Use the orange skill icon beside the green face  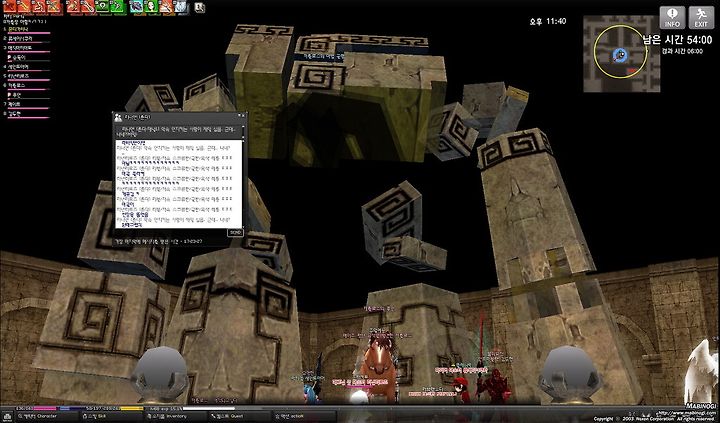point(166,6)
